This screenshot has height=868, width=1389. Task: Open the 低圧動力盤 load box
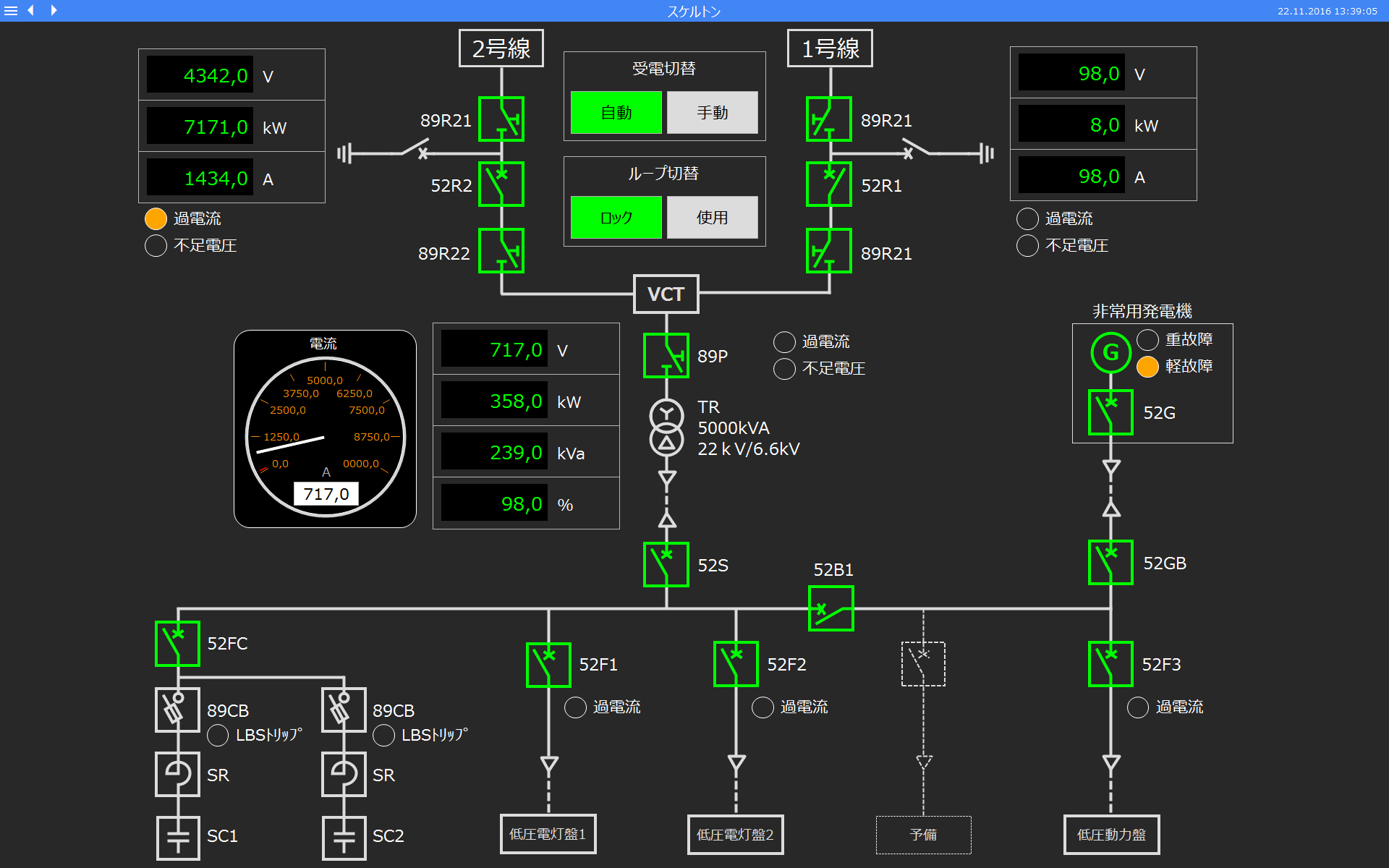1111,834
